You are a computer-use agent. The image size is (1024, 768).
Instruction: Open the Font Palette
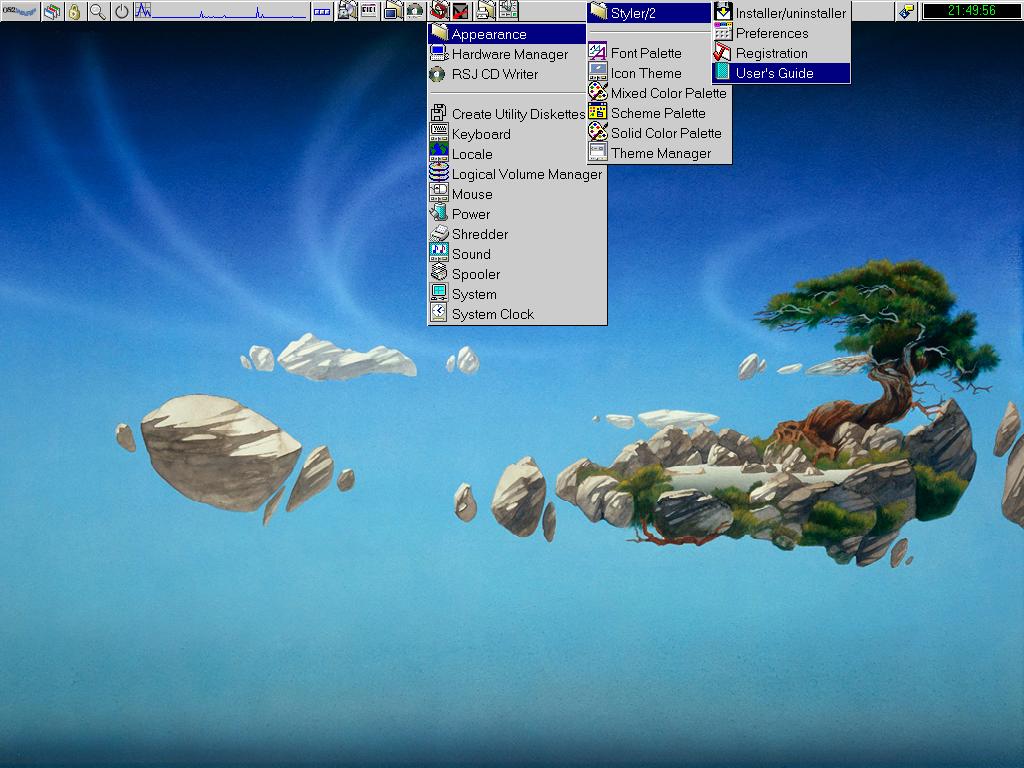(x=646, y=53)
